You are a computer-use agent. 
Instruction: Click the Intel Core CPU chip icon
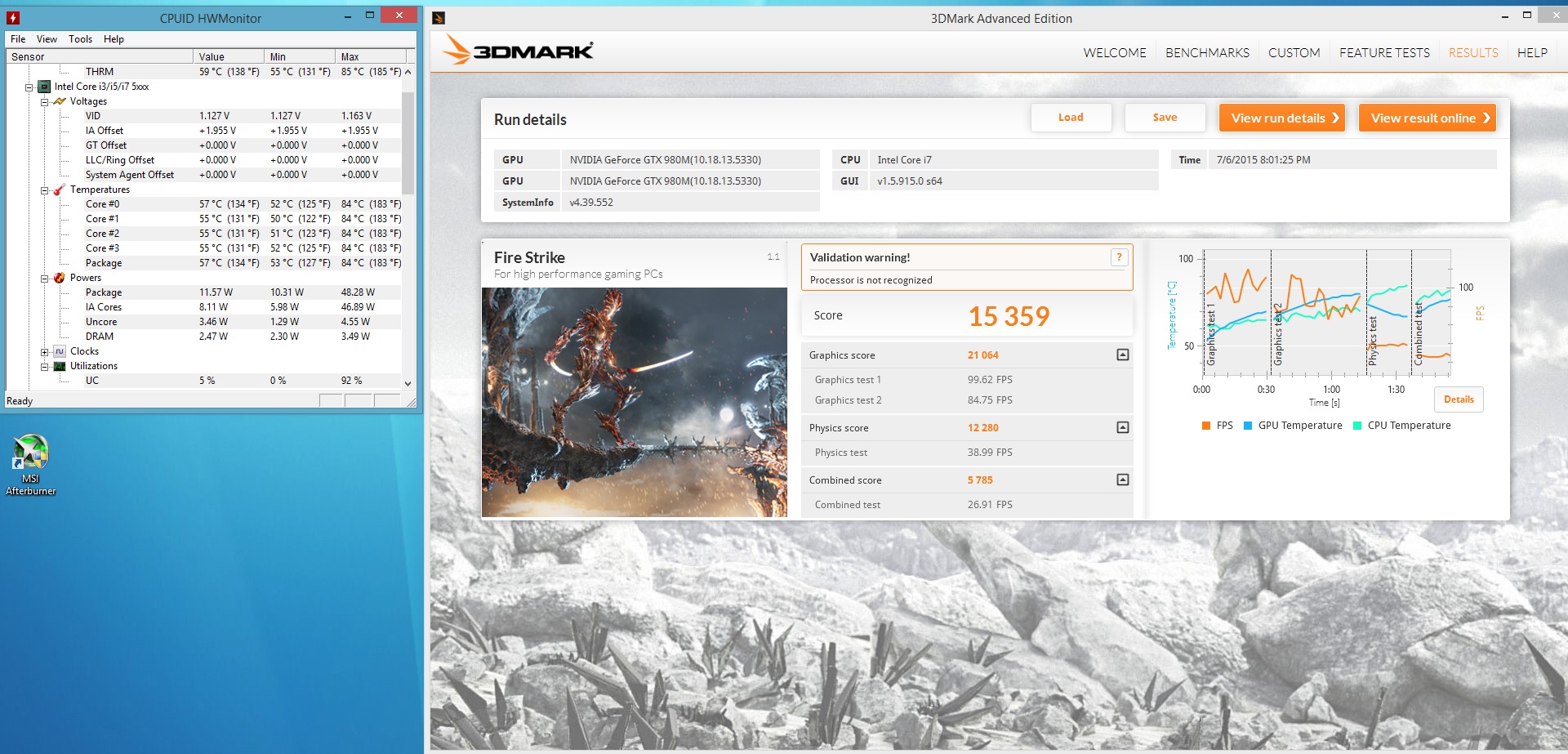tap(44, 87)
